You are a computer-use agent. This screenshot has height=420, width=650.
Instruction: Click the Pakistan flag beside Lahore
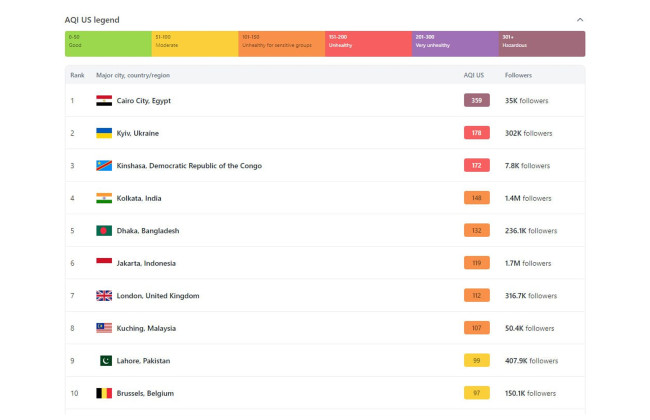click(104, 361)
